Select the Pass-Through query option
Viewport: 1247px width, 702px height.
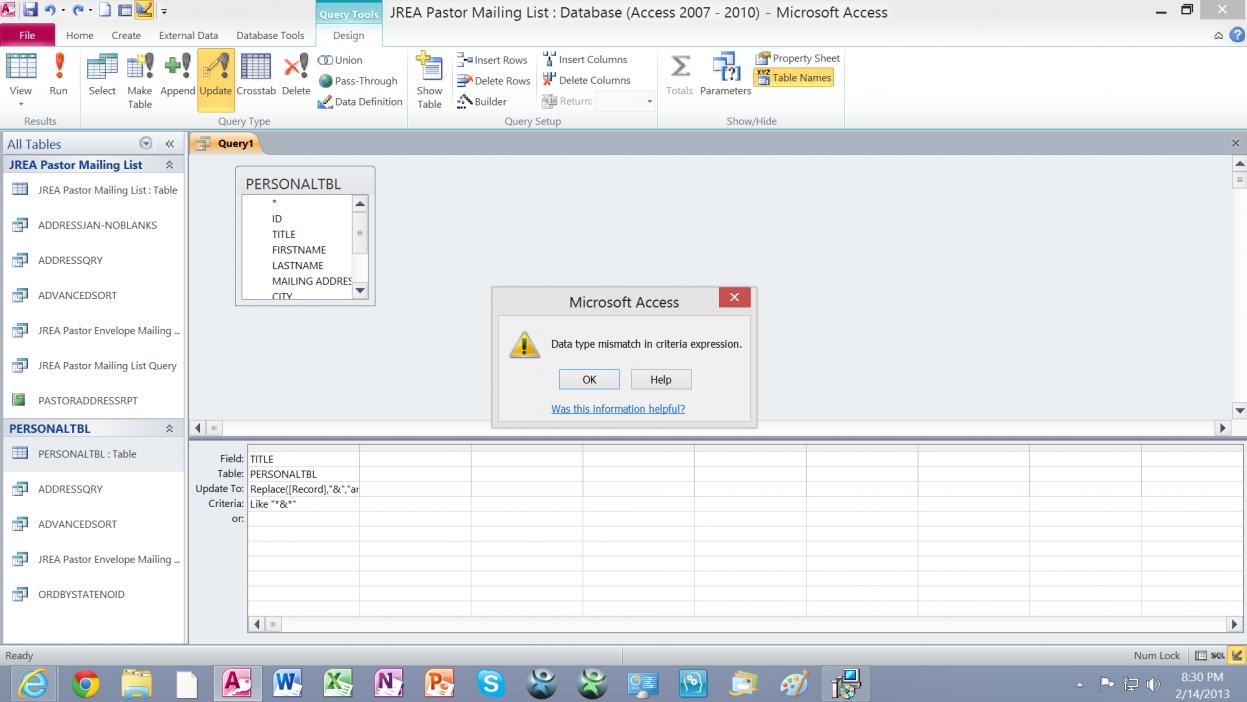click(x=358, y=81)
